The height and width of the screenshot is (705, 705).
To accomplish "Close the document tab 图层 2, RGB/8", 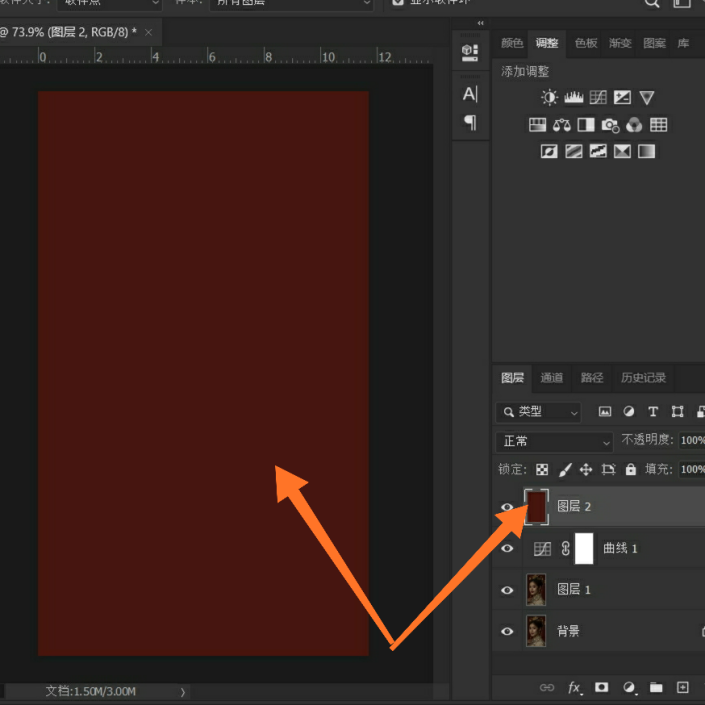I will pyautogui.click(x=148, y=32).
